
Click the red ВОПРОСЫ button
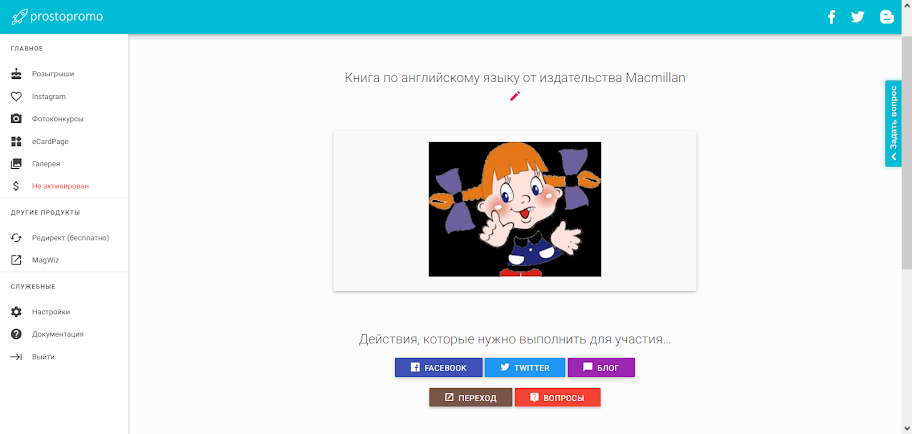[x=558, y=397]
